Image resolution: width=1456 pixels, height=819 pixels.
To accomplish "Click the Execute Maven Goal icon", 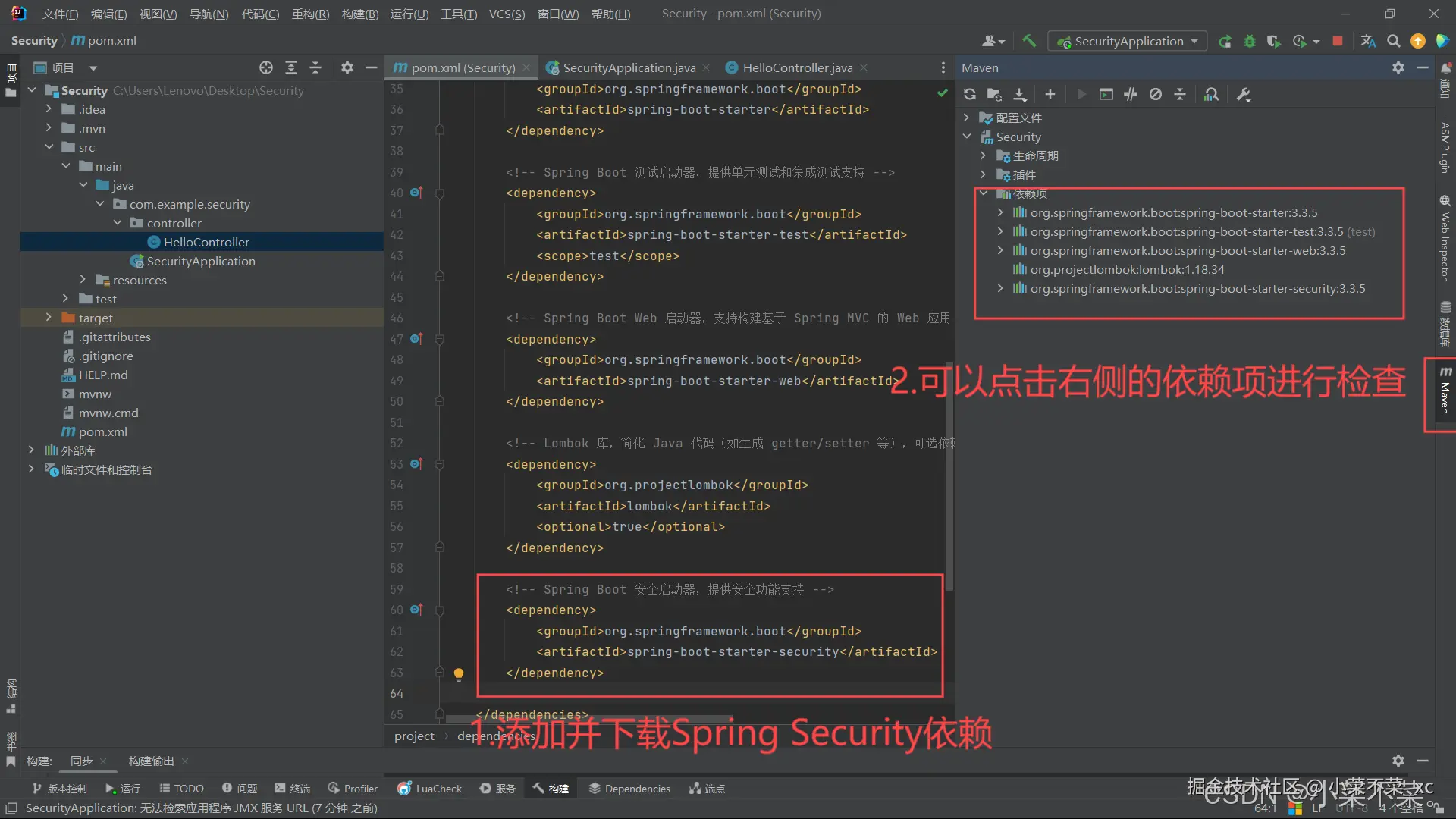I will (x=1106, y=94).
